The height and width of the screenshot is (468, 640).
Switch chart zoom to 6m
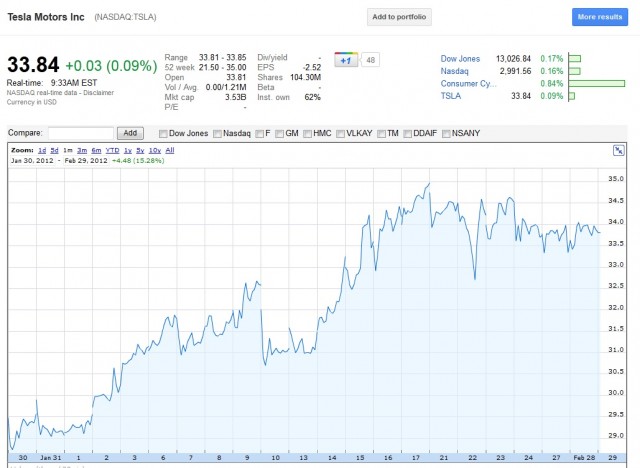pyautogui.click(x=96, y=150)
